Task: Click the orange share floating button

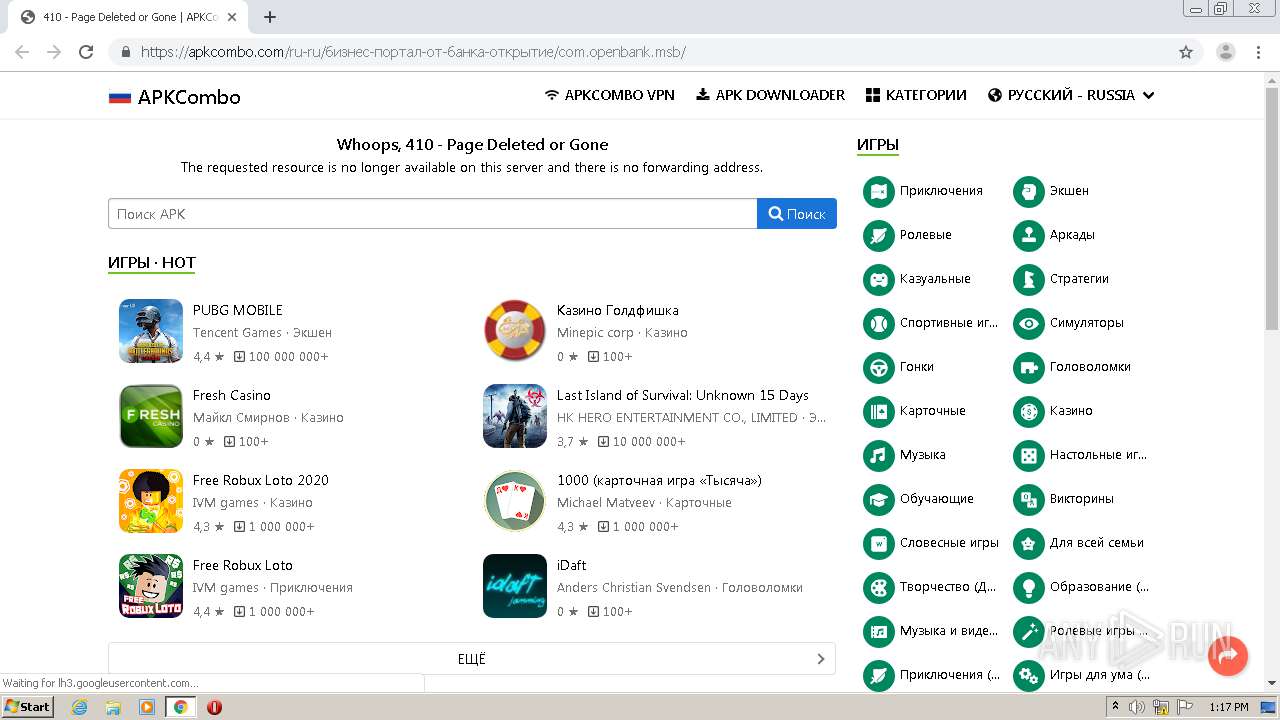Action: point(1228,655)
